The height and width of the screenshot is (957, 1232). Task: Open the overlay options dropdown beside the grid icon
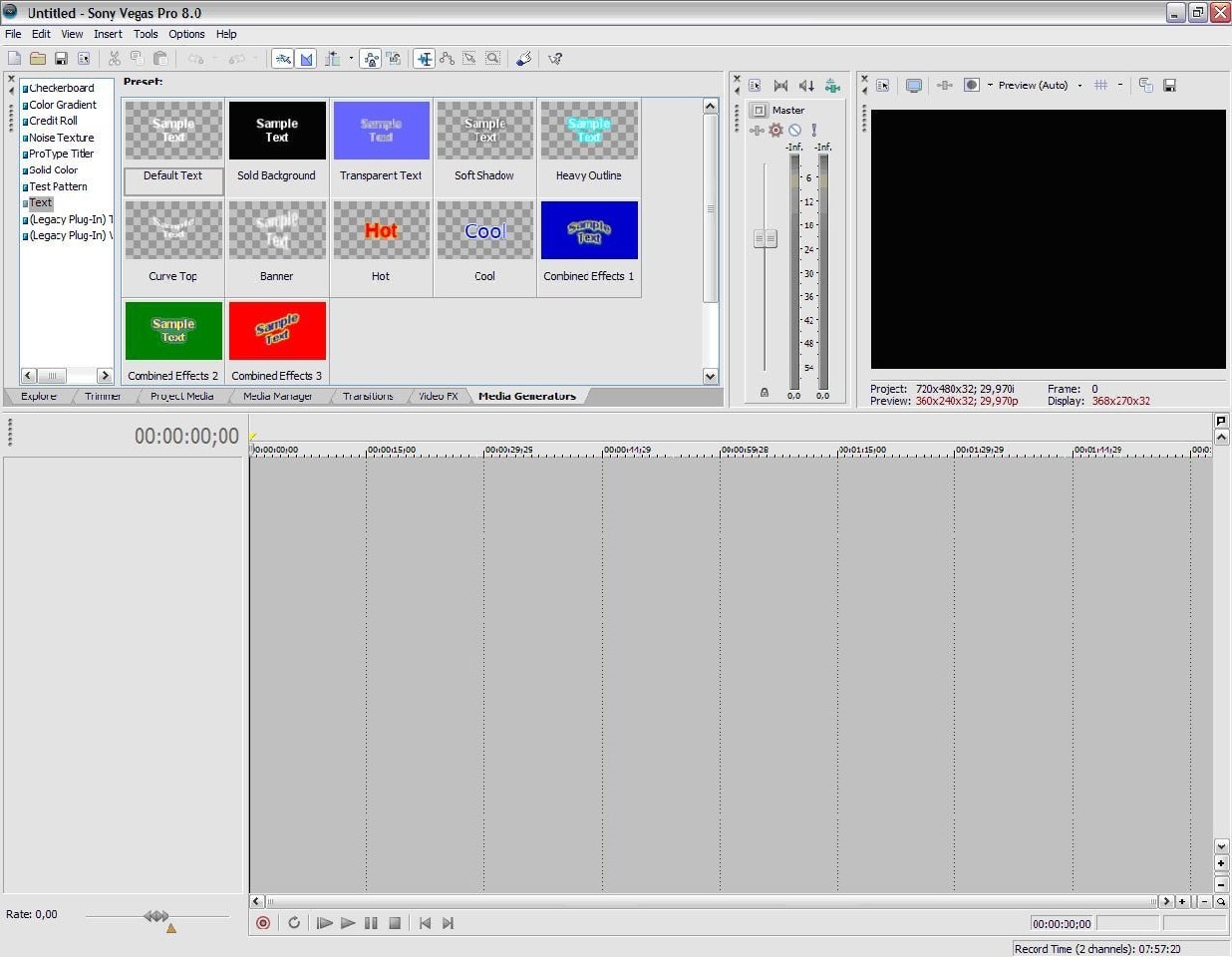click(x=1120, y=85)
